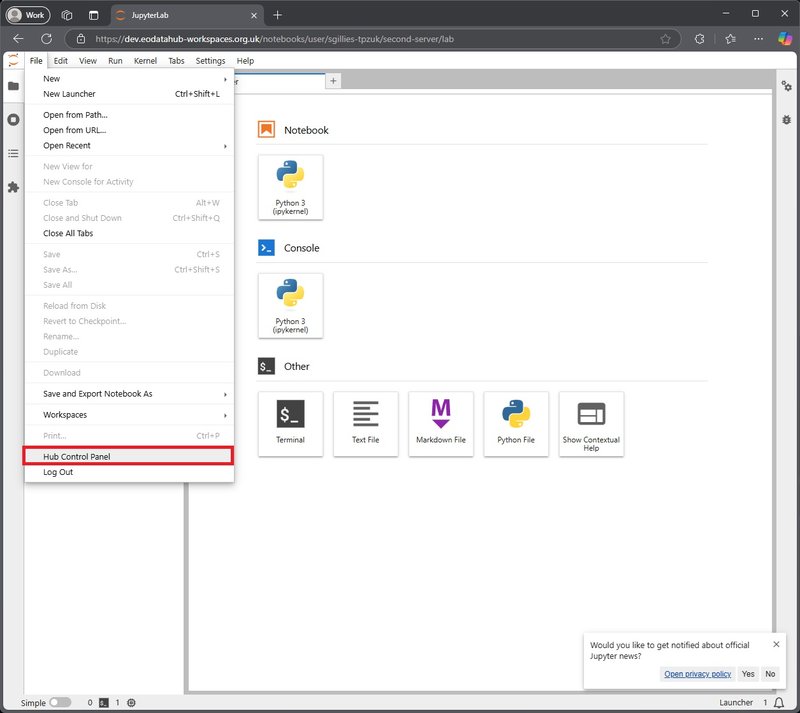Open Show Contextual Help tile
This screenshot has height=713, width=800.
pos(591,423)
